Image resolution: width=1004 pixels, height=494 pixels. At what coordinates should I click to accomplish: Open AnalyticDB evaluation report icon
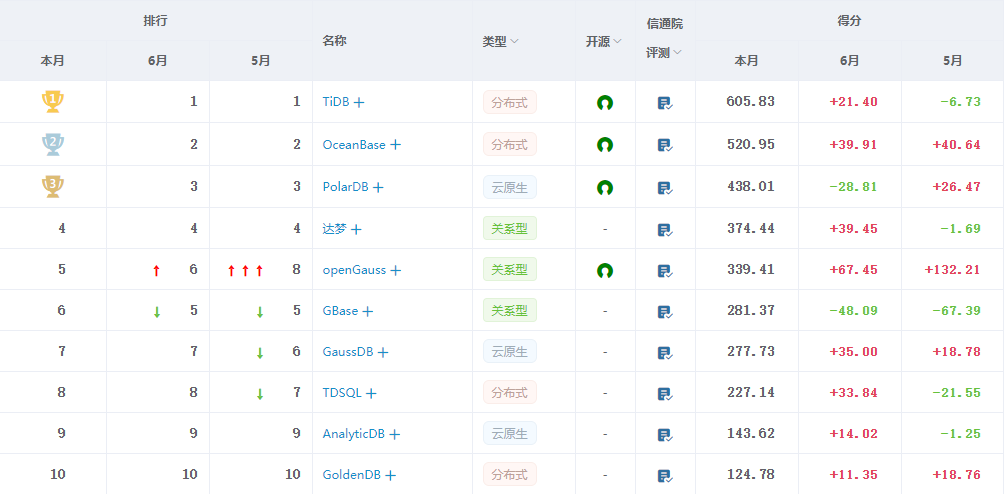[x=665, y=434]
